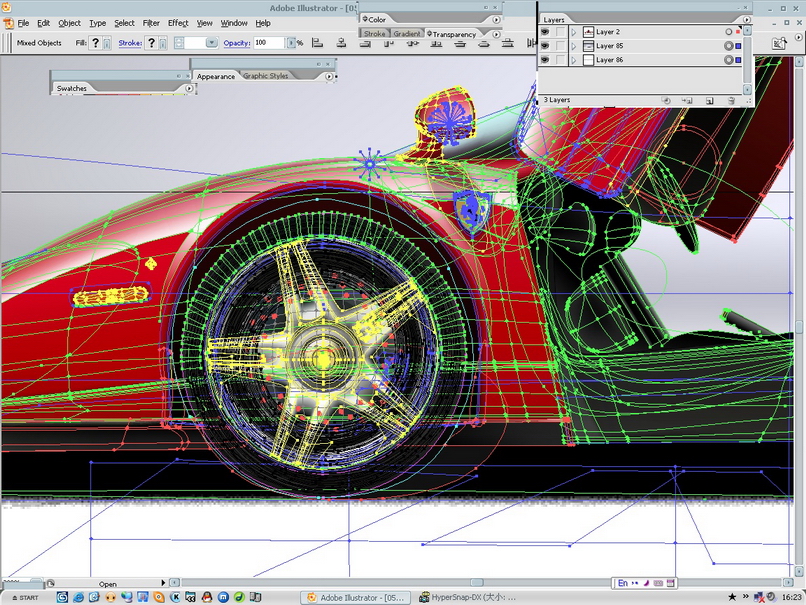
Task: Expand Layer 2 disclosure triangle
Action: click(574, 32)
